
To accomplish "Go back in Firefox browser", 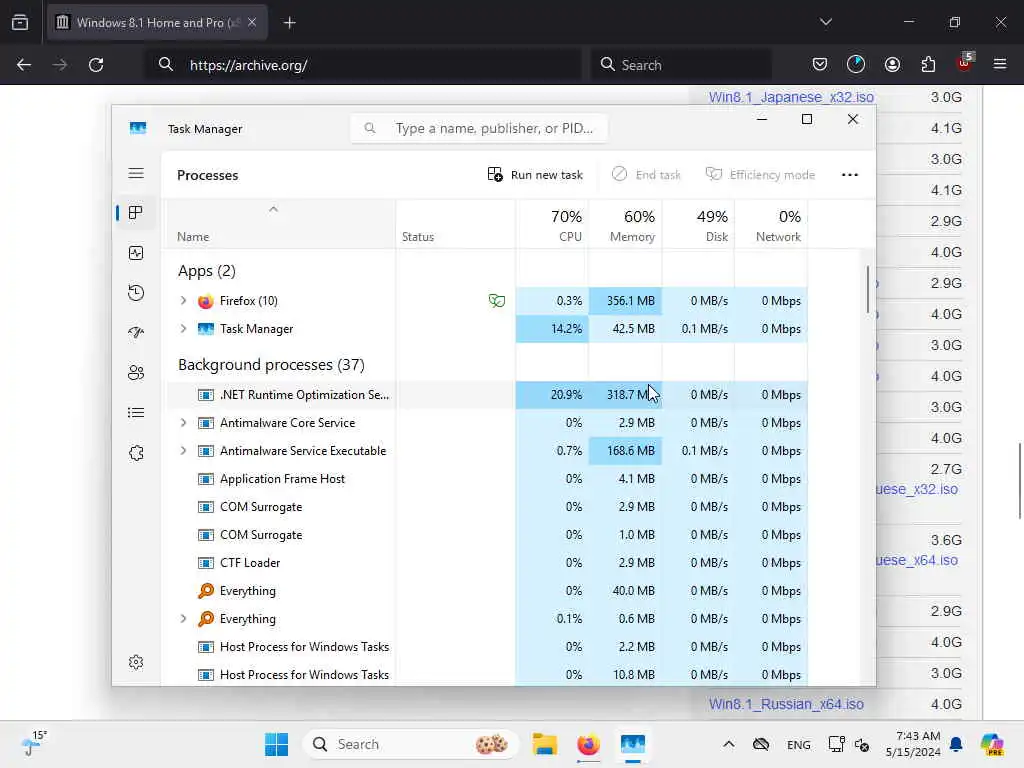I will click(x=24, y=65).
